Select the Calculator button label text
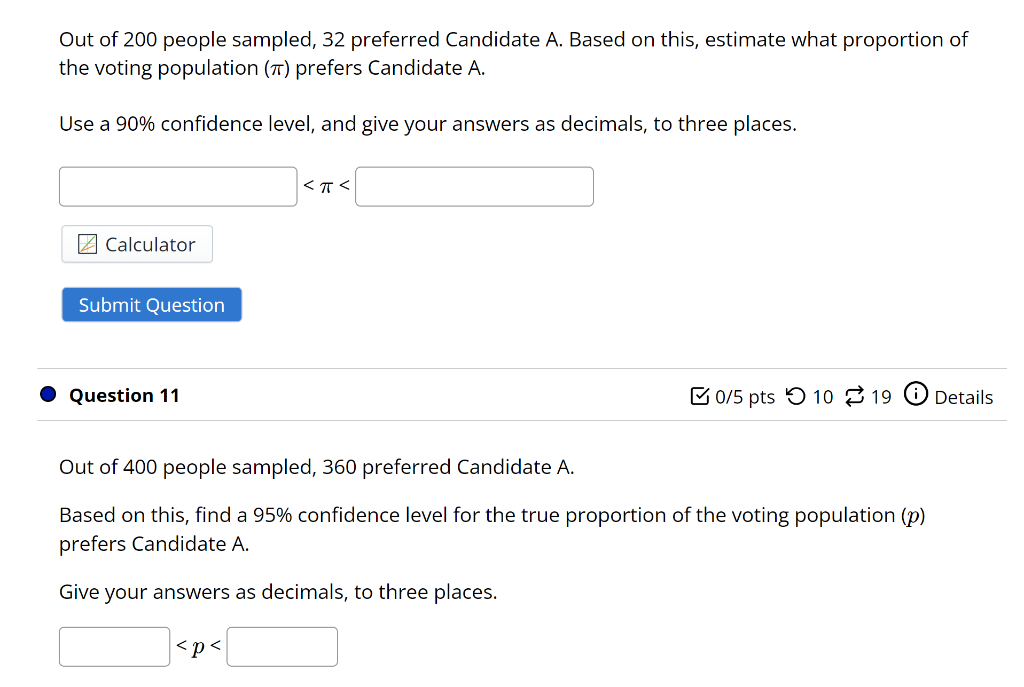Viewport: 1024px width, 687px height. tap(152, 243)
